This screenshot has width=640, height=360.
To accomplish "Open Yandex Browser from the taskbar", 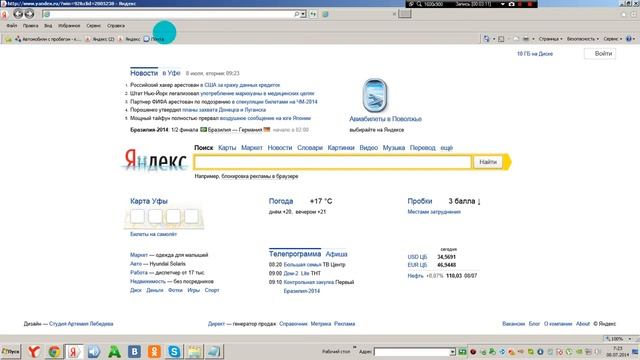I will [34, 351].
